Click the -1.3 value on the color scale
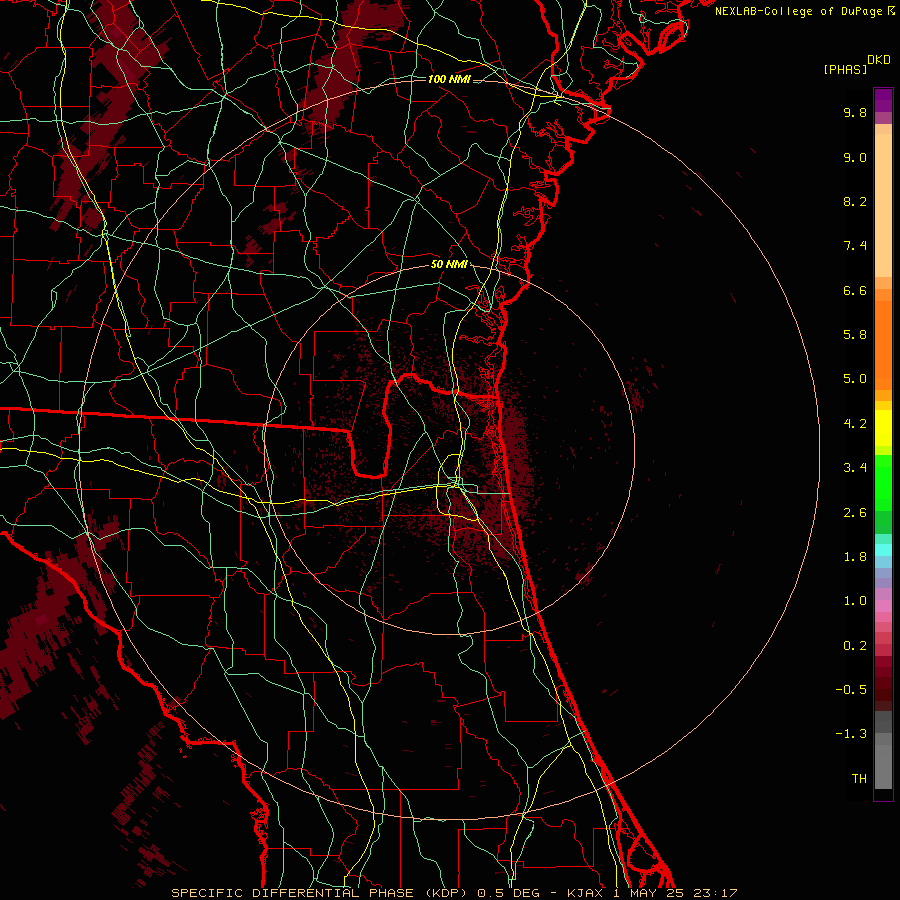The height and width of the screenshot is (900, 900). point(851,734)
